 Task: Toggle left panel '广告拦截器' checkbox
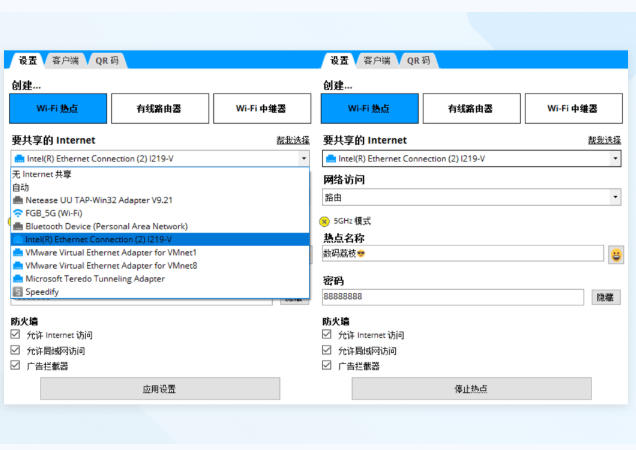pyautogui.click(x=15, y=365)
